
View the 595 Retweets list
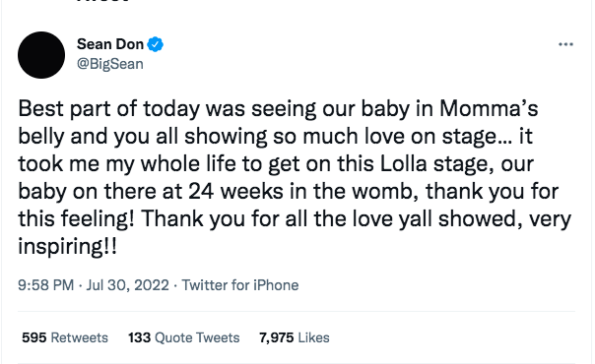point(65,337)
